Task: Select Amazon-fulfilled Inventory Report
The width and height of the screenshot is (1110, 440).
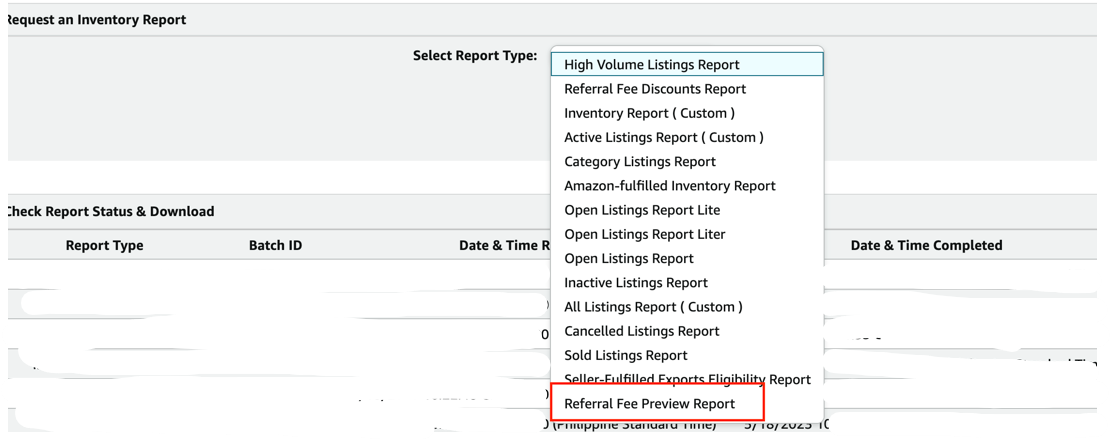Action: [687, 185]
